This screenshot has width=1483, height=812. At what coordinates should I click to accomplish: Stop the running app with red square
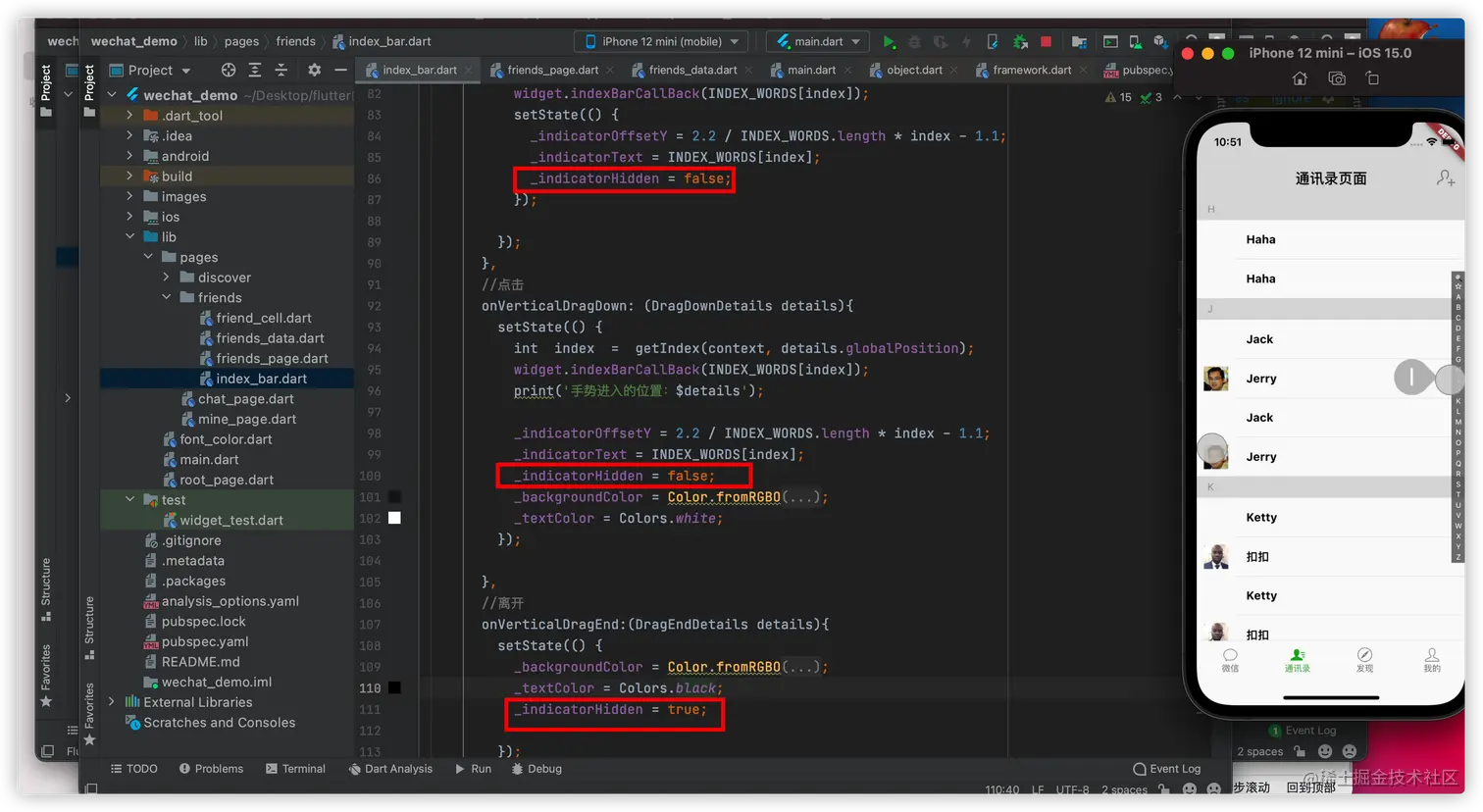(1046, 42)
